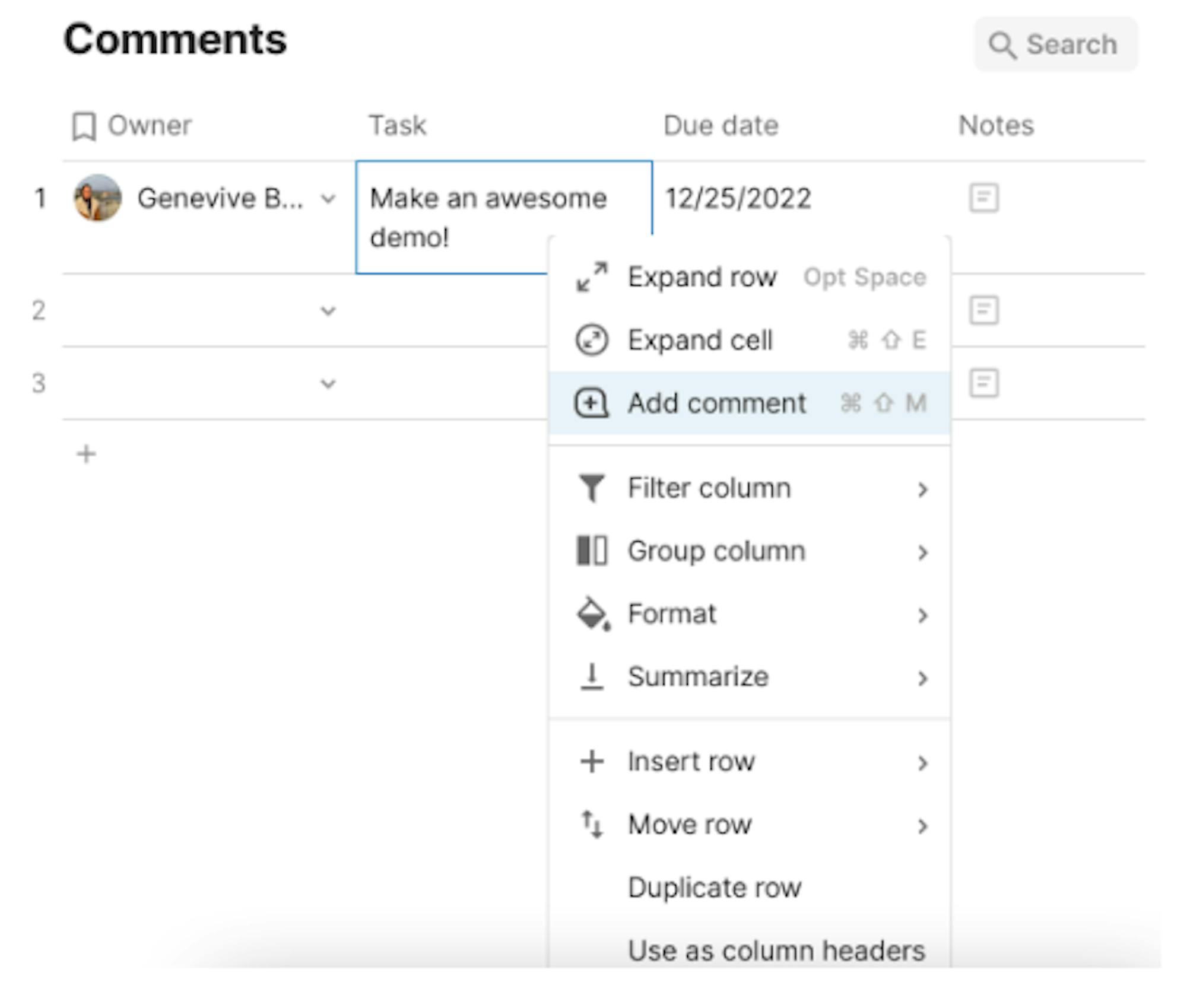Open owner dropdown for Genevive row
Screen dimensions: 1187x1008
[x=328, y=199]
